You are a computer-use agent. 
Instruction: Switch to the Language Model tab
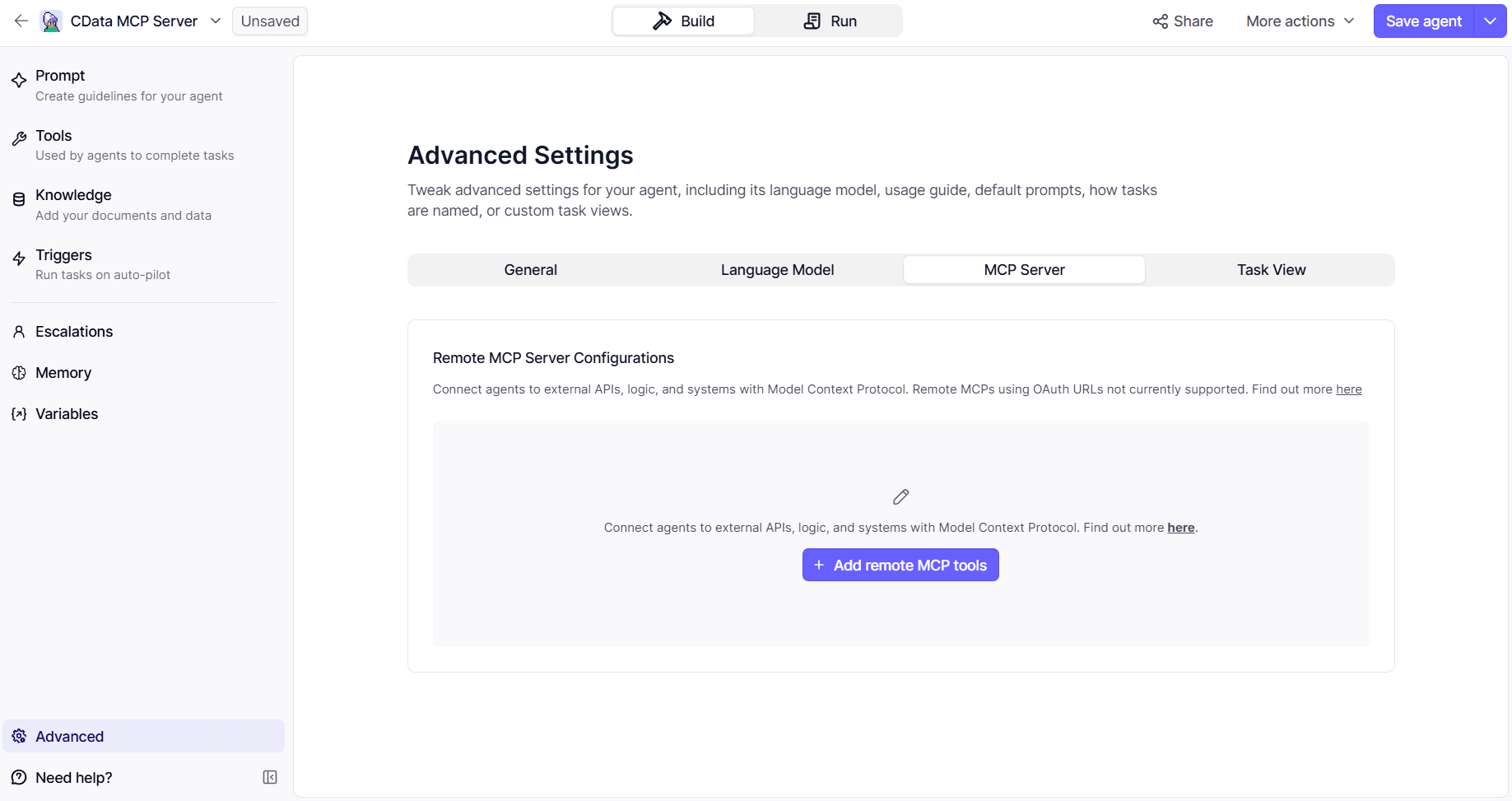click(x=777, y=270)
